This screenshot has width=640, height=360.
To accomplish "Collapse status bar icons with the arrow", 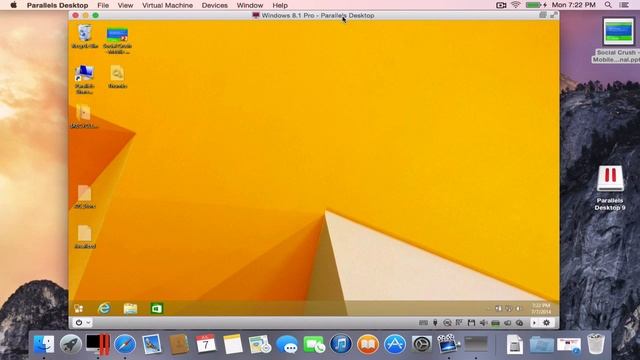I will (x=534, y=323).
